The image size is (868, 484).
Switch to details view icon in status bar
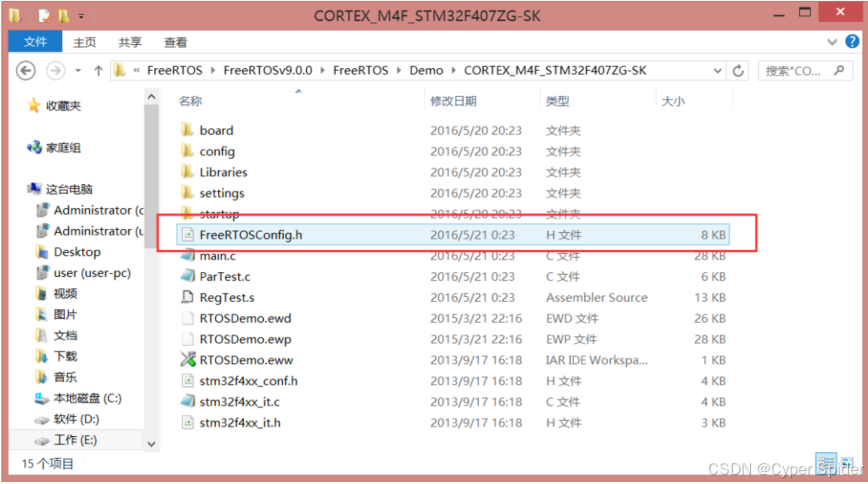826,462
